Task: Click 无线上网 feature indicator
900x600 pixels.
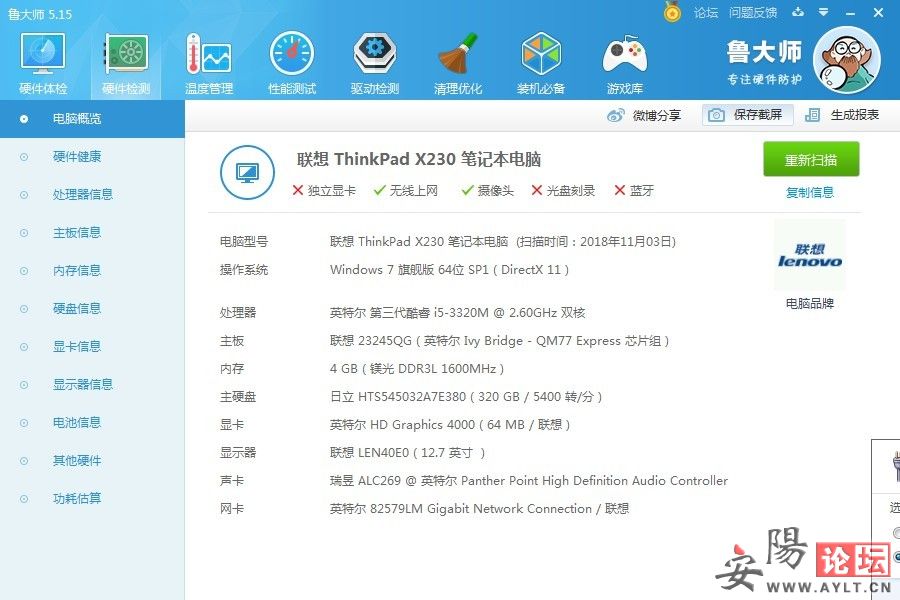Action: point(406,191)
